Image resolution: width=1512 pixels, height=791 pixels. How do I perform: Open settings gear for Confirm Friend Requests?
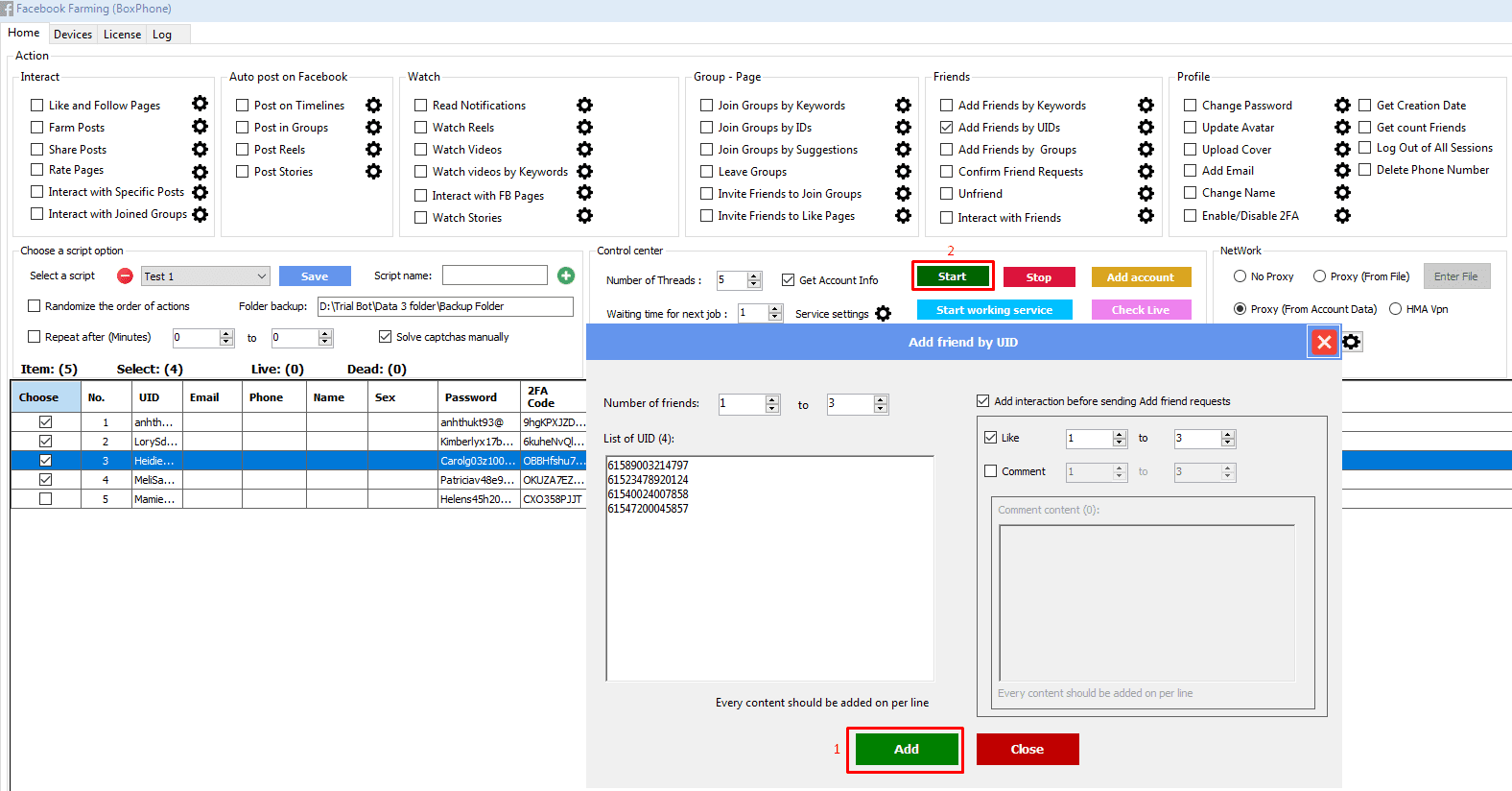tap(1146, 171)
